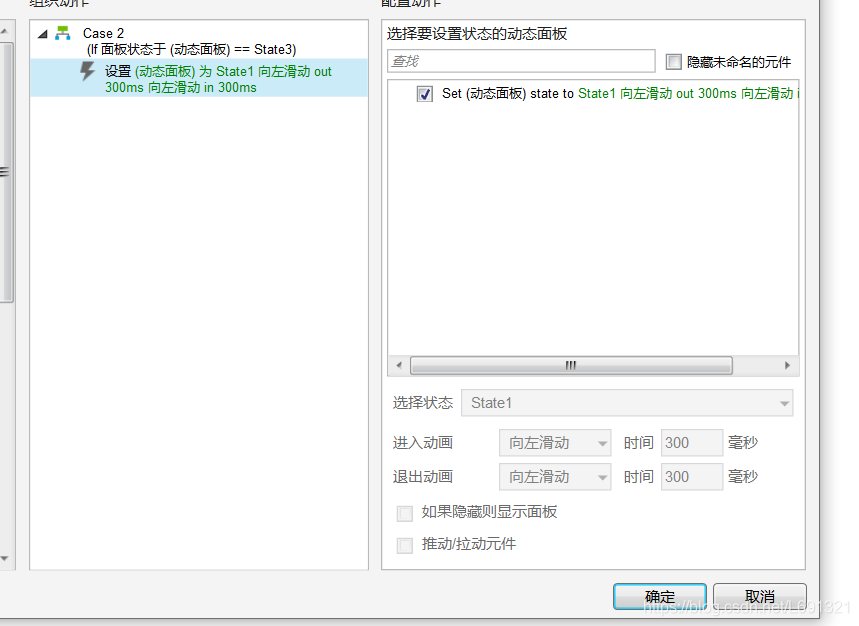The image size is (859, 626).
Task: Click the 进入动画 时间 300 field
Action: tap(692, 443)
